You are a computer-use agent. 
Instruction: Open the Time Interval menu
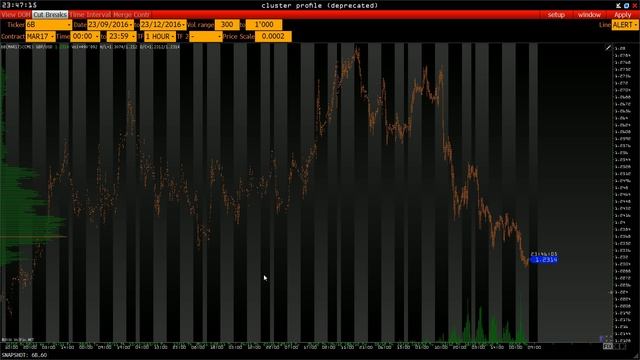(x=91, y=15)
